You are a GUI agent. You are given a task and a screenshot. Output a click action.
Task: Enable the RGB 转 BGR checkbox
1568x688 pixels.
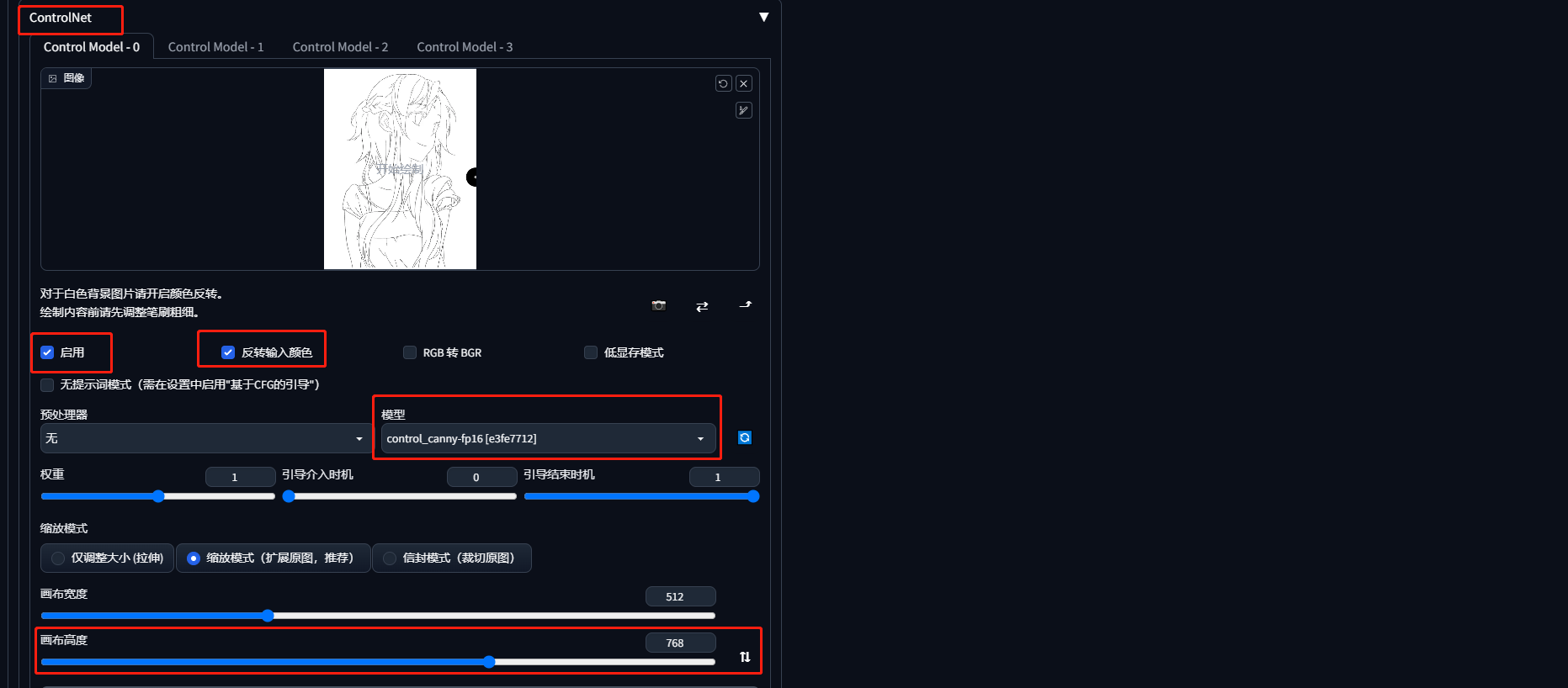(410, 352)
